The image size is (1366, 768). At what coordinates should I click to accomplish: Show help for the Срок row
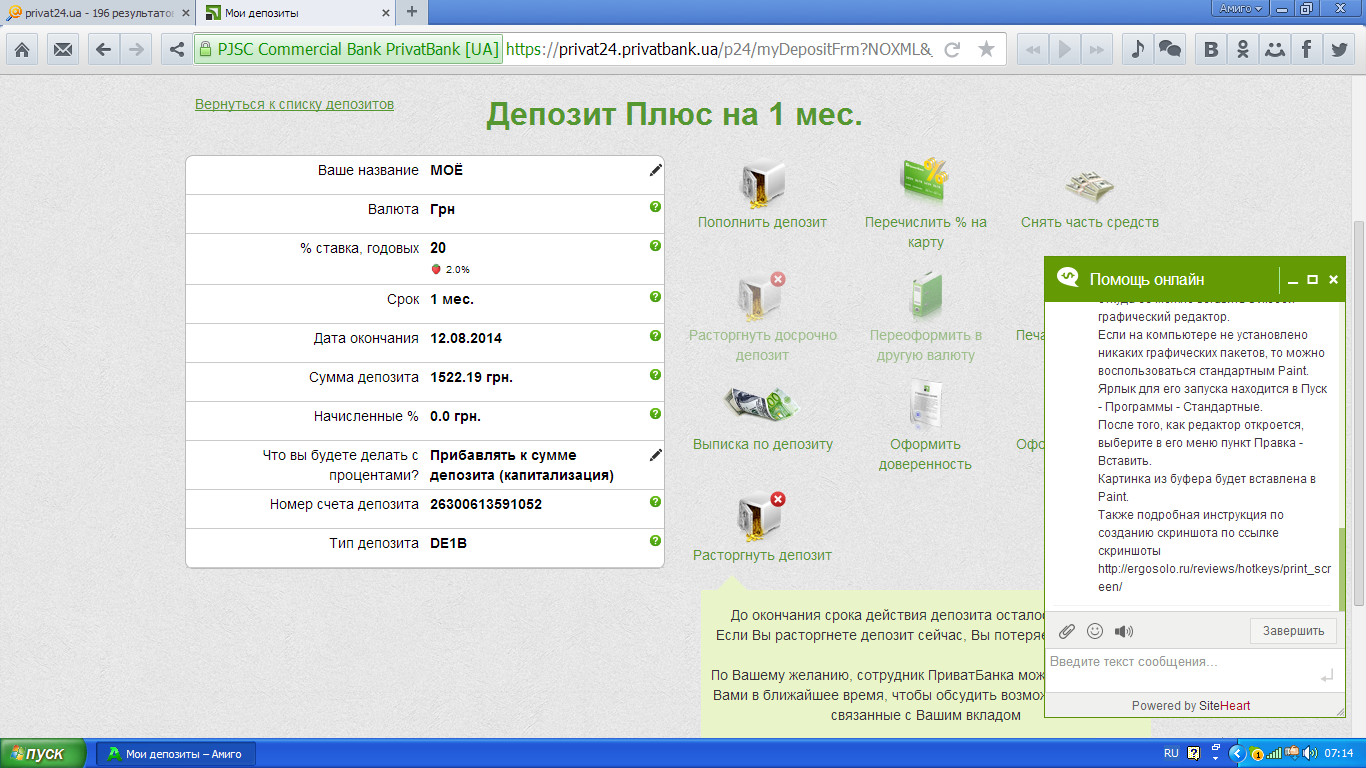point(655,297)
